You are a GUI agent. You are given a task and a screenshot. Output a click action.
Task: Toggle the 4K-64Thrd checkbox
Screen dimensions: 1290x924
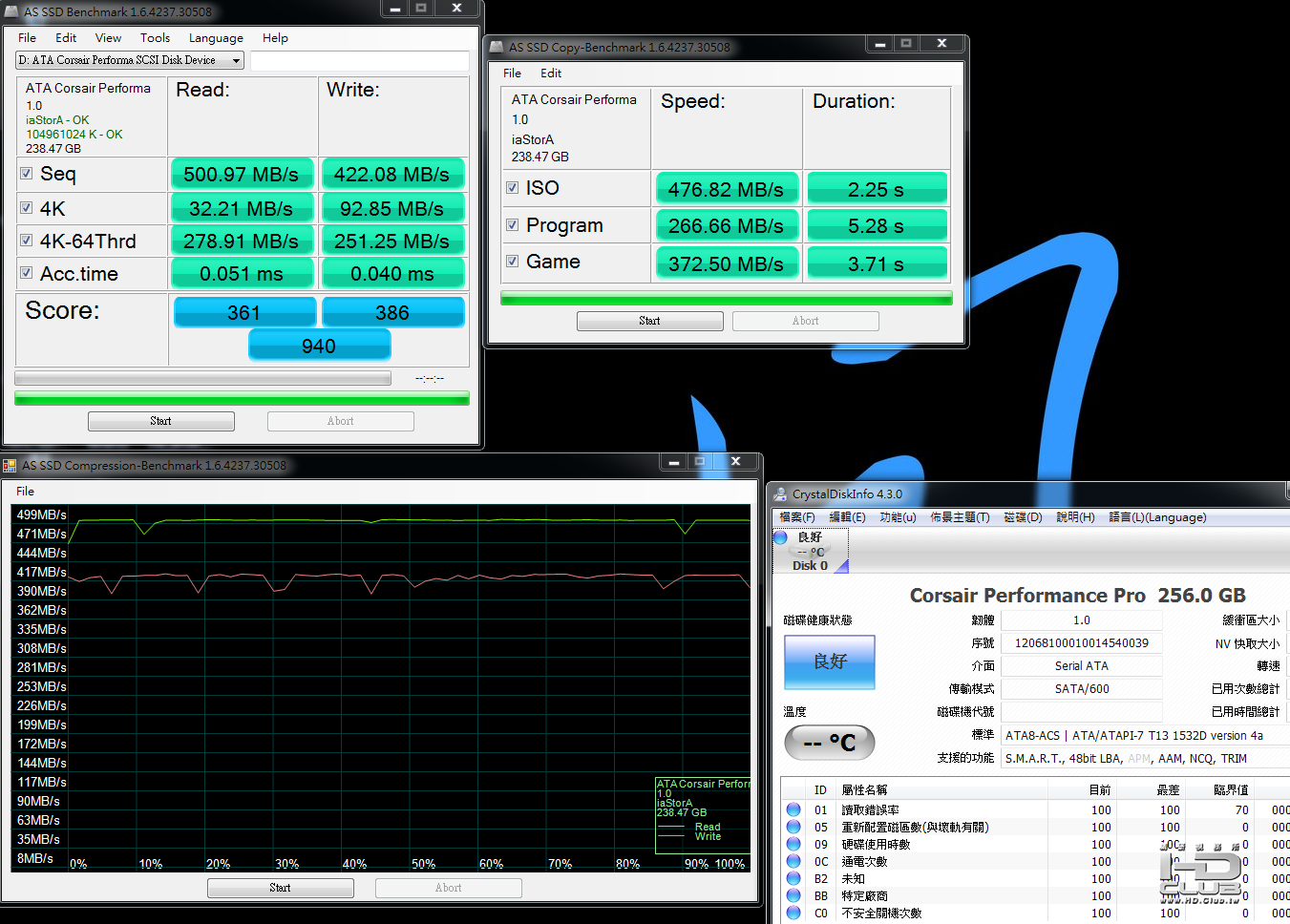point(27,241)
